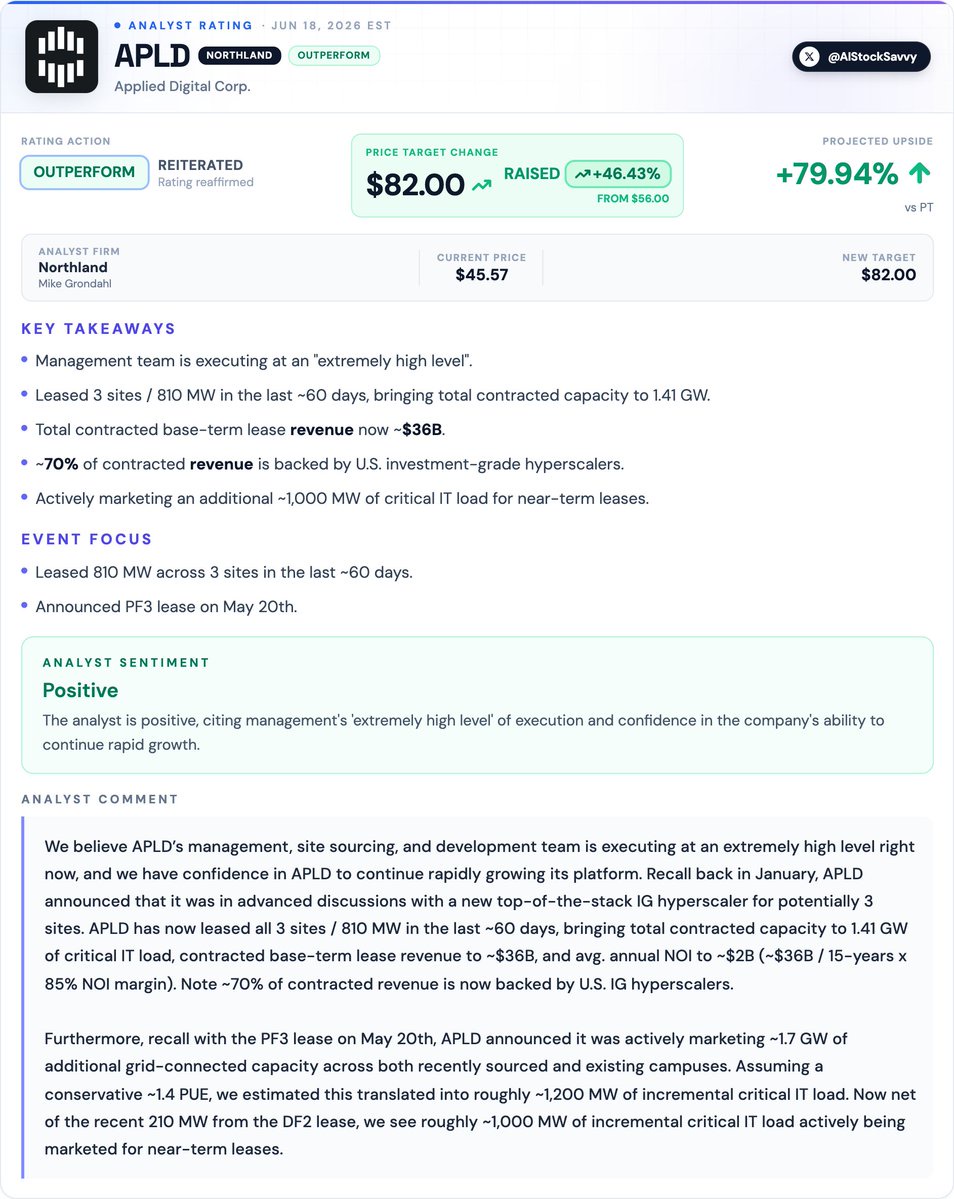Click the trend icon inside +46.43% badge
This screenshot has height=1199, width=954.
coord(582,174)
